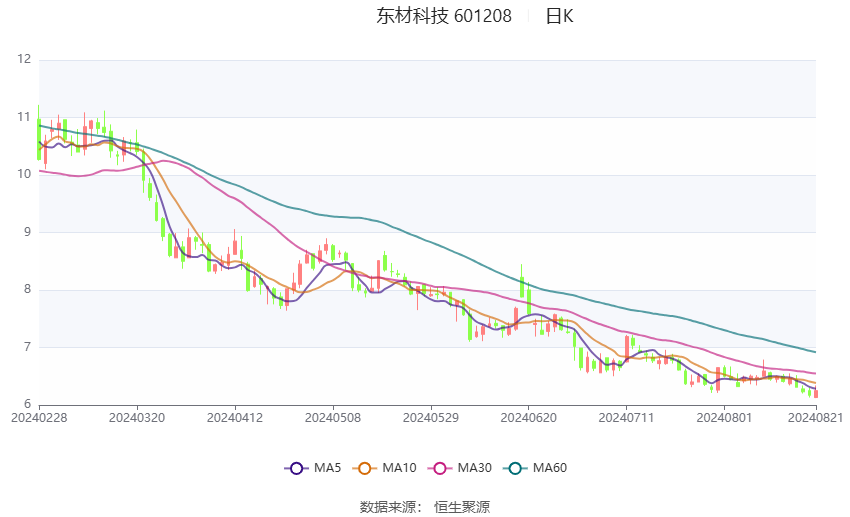Click the 日K label in the title
Screen dimensions: 850x517
559,16
